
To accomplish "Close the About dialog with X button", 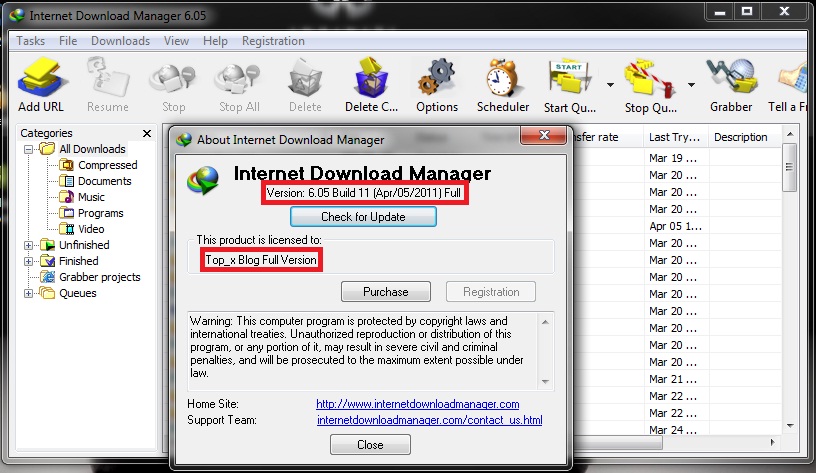I will 544,135.
